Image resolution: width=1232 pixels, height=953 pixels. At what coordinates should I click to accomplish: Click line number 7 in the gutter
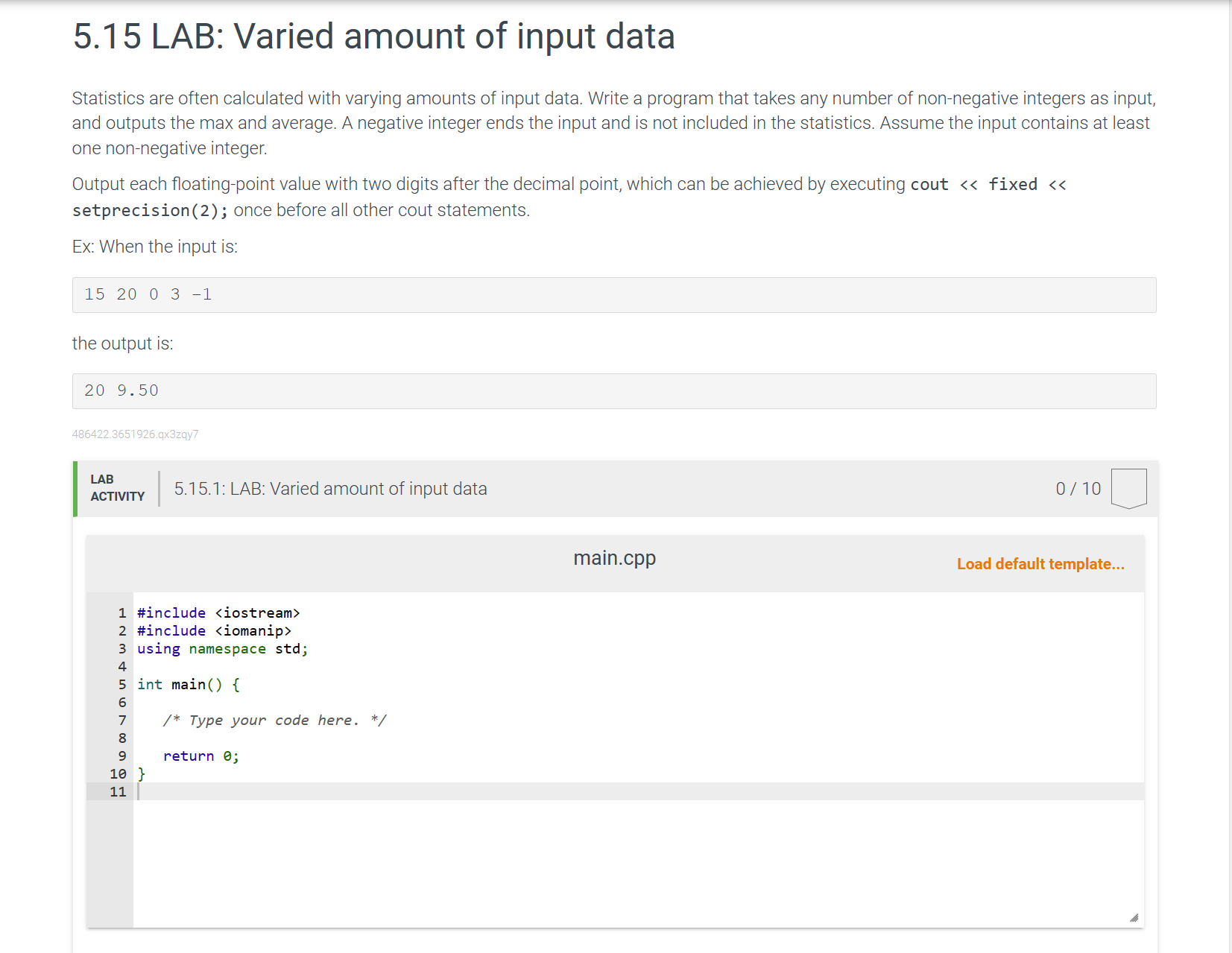pyautogui.click(x=122, y=720)
